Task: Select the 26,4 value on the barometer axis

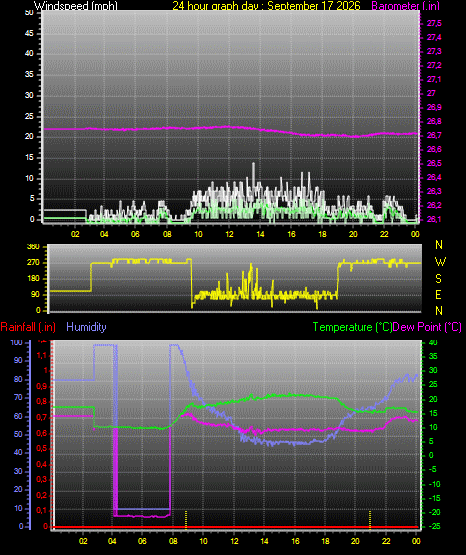Action: click(x=434, y=177)
